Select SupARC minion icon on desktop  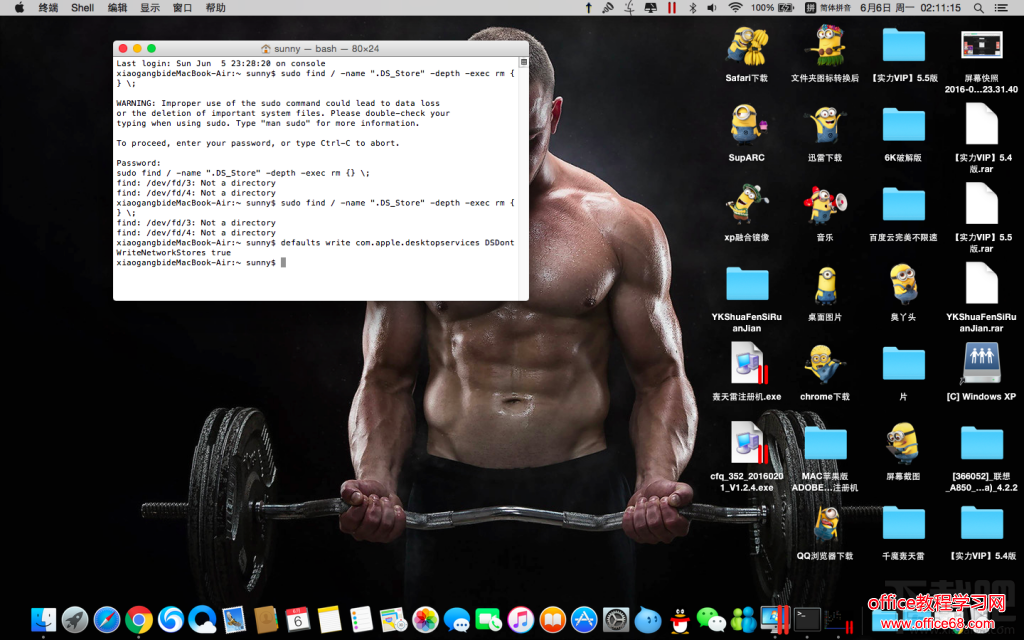pos(746,124)
